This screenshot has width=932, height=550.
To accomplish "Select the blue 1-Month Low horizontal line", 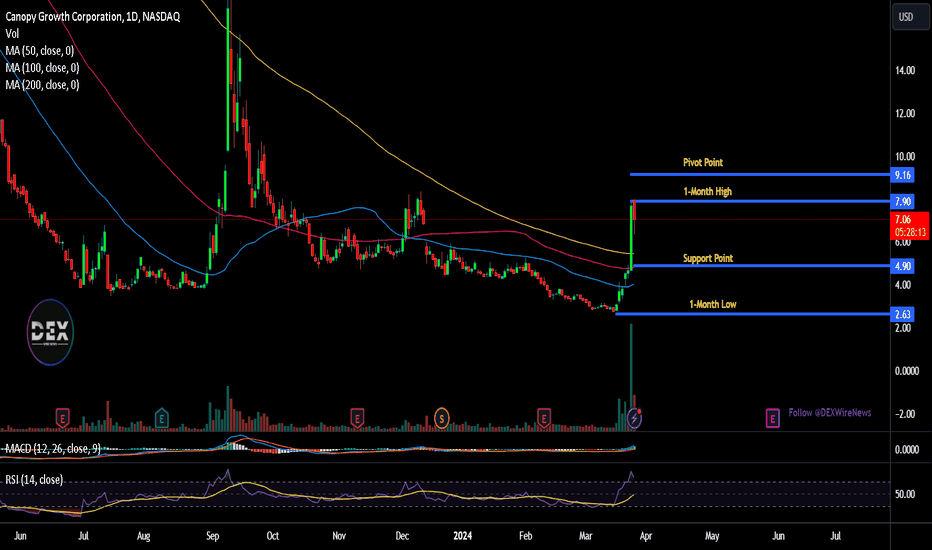I will click(752, 314).
